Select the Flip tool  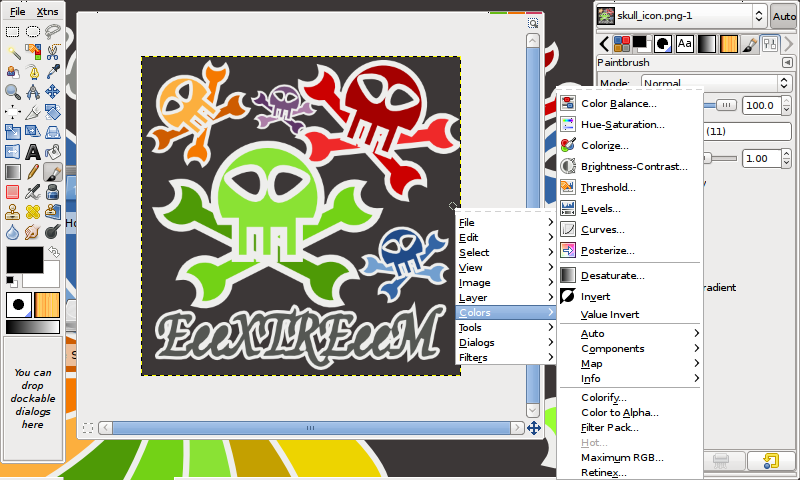point(12,151)
